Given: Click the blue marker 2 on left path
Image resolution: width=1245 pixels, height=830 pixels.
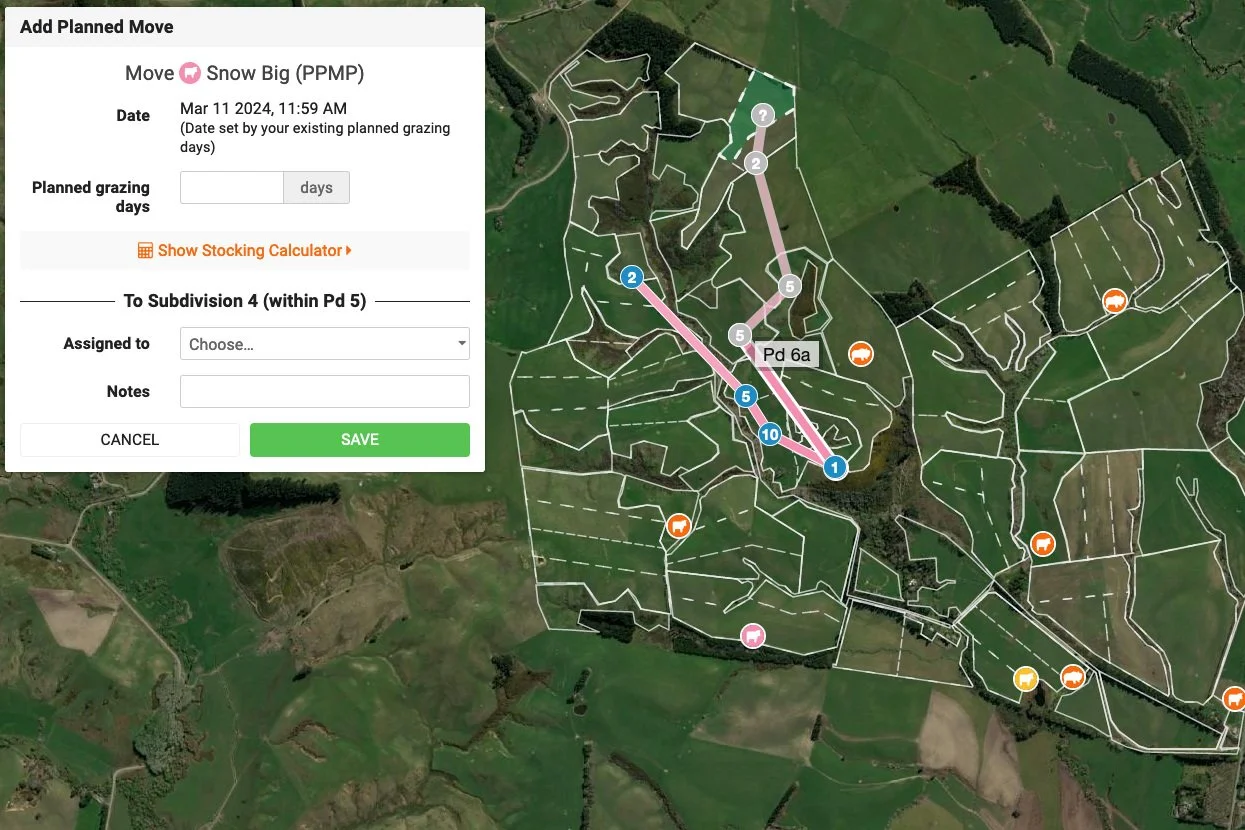Looking at the screenshot, I should click(631, 277).
